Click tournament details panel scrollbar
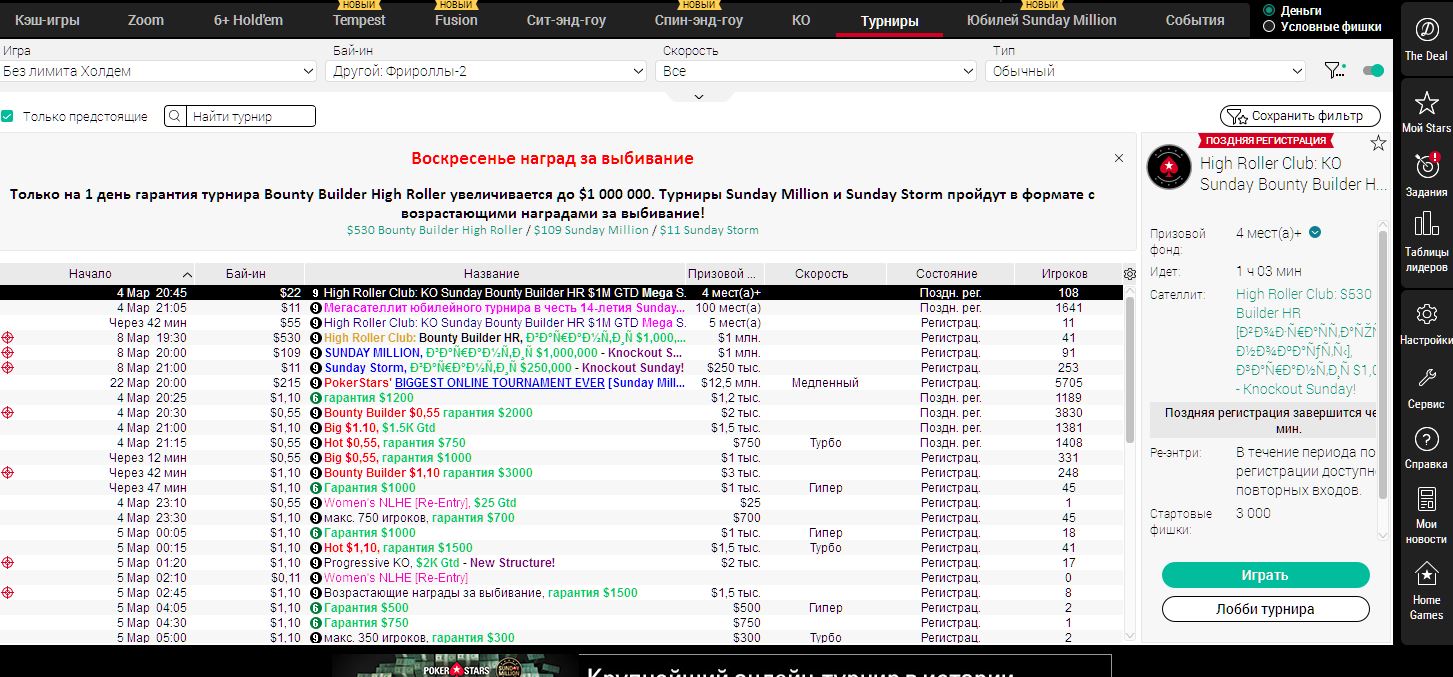This screenshot has height=677, width=1453. [x=1384, y=365]
